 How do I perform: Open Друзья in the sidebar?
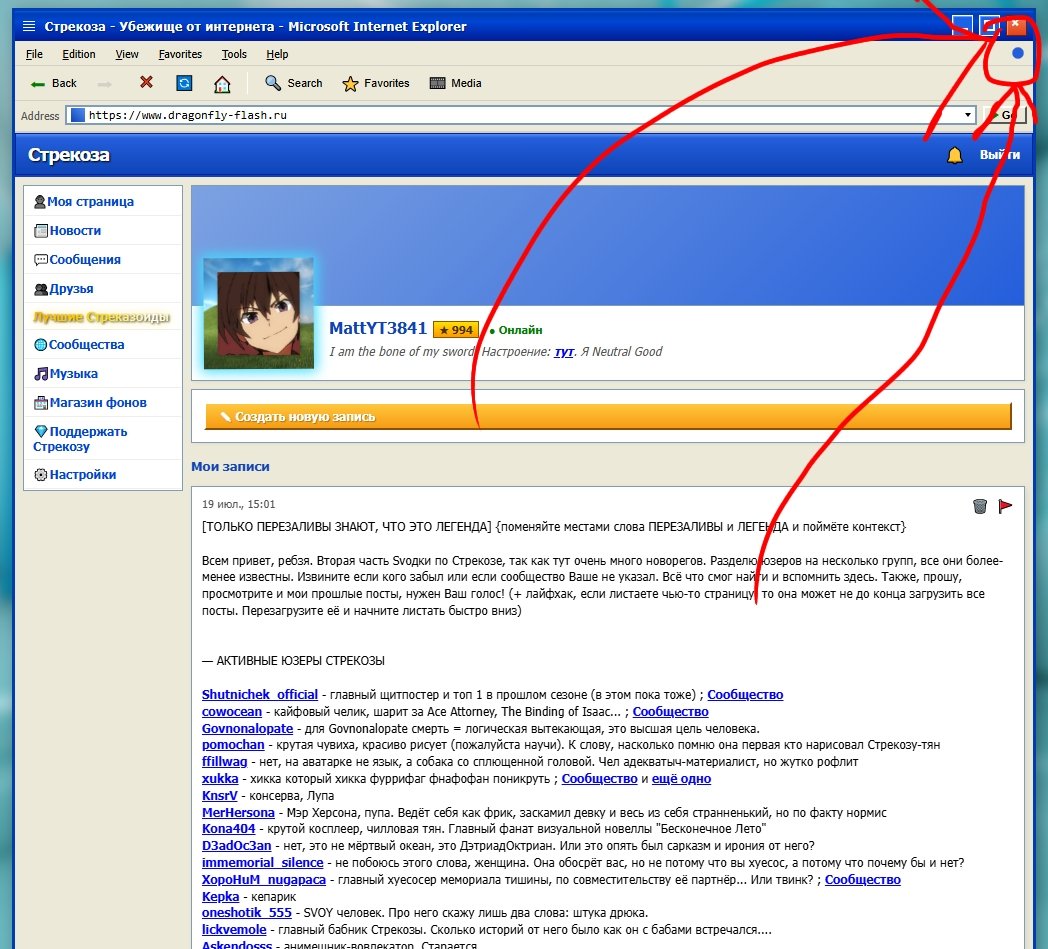pyautogui.click(x=103, y=289)
